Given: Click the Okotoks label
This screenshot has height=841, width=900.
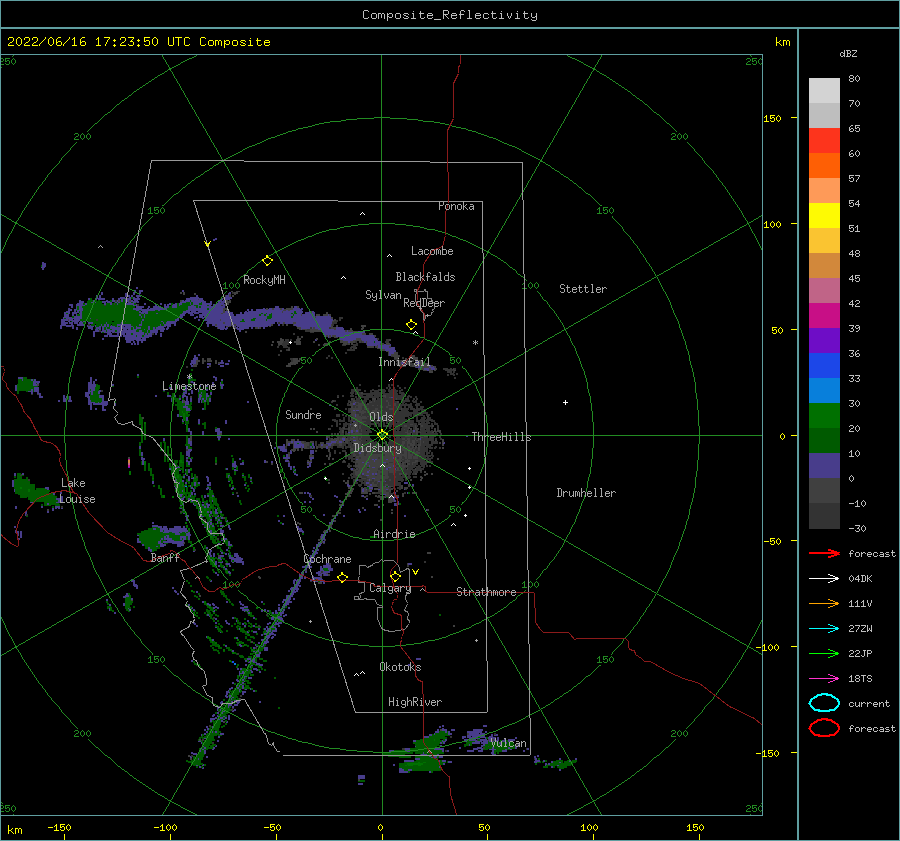Looking at the screenshot, I should pos(400,667).
